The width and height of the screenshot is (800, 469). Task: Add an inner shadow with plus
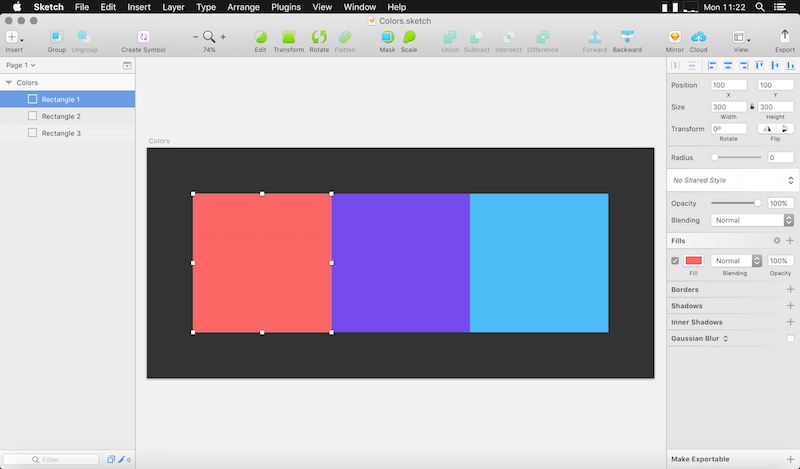click(x=790, y=322)
